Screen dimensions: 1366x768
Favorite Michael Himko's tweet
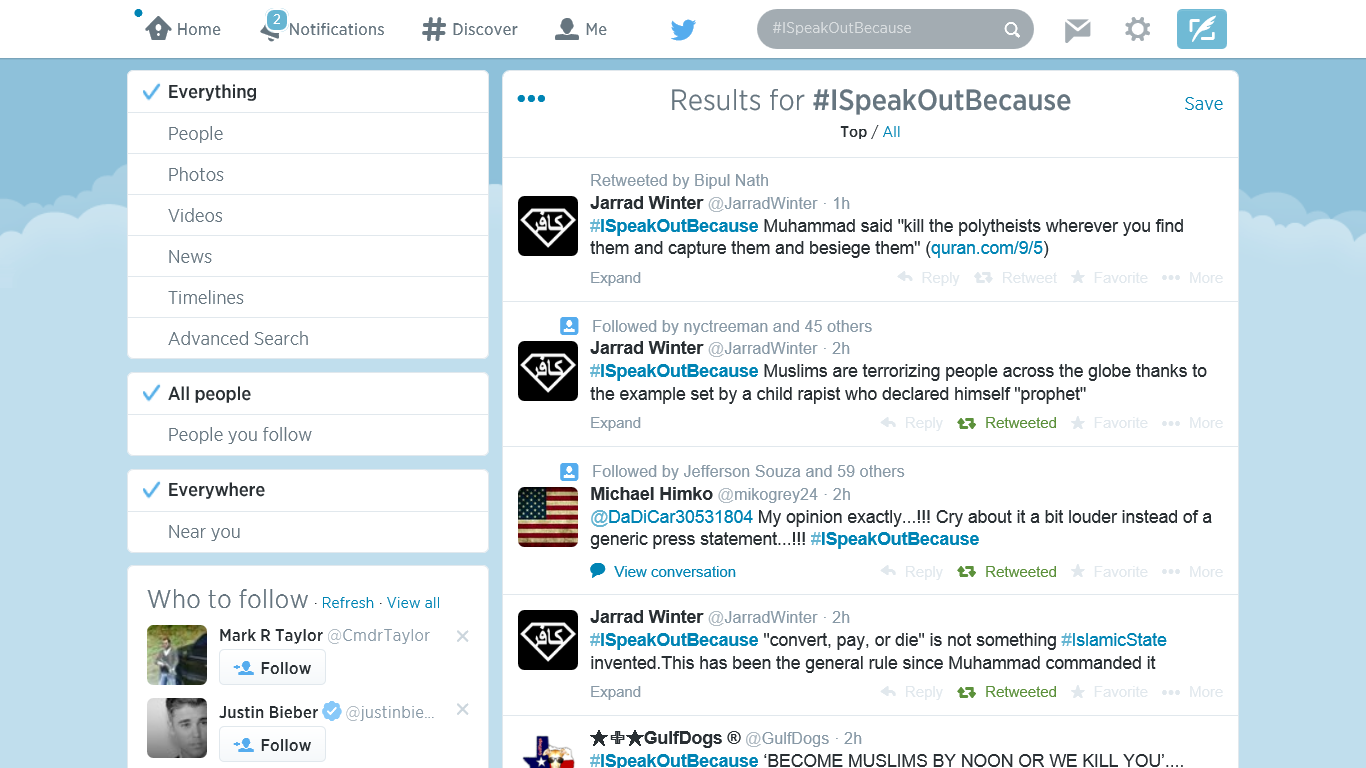[1109, 572]
